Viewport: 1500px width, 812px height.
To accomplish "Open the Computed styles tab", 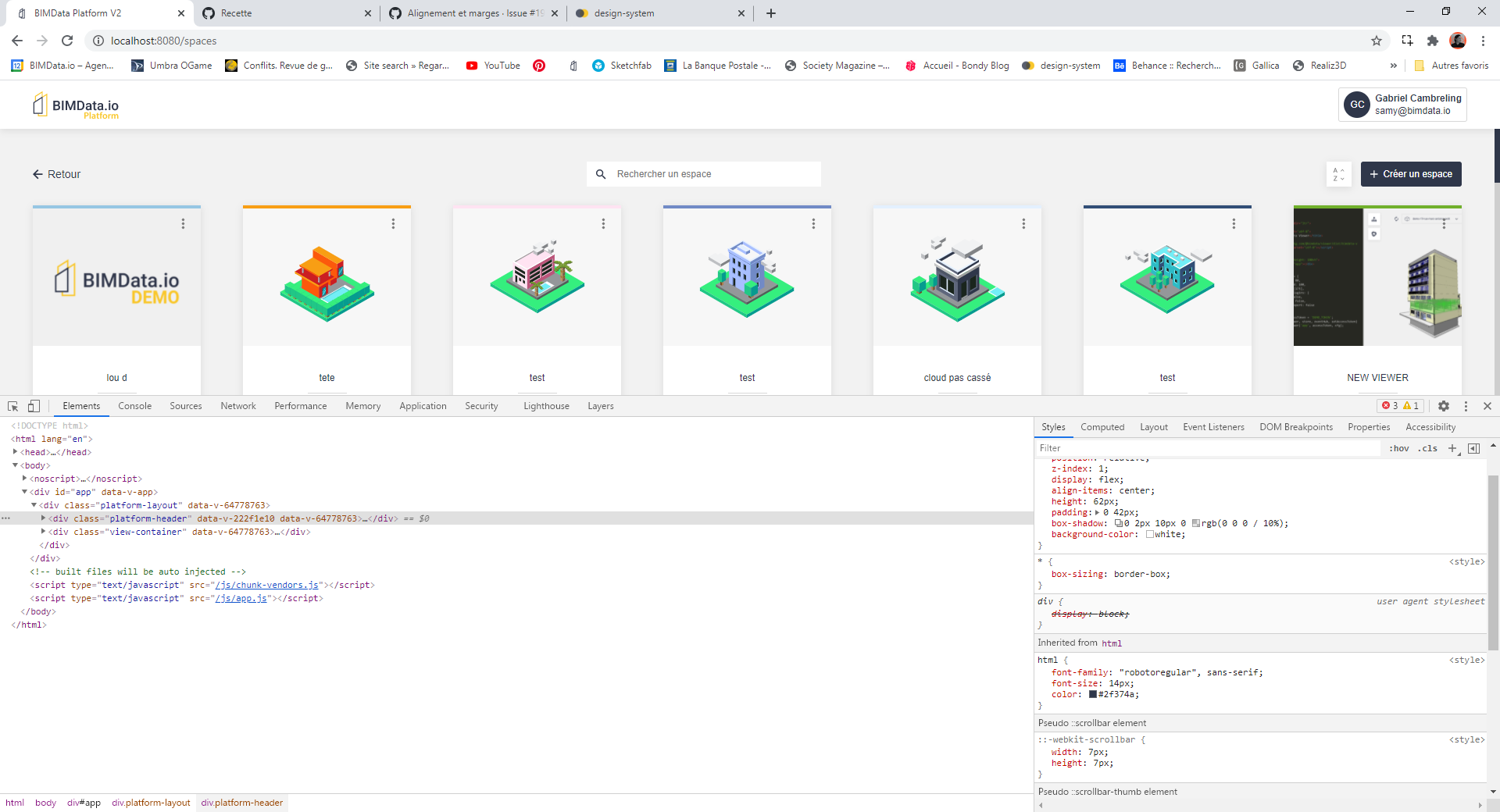I will [x=1102, y=427].
